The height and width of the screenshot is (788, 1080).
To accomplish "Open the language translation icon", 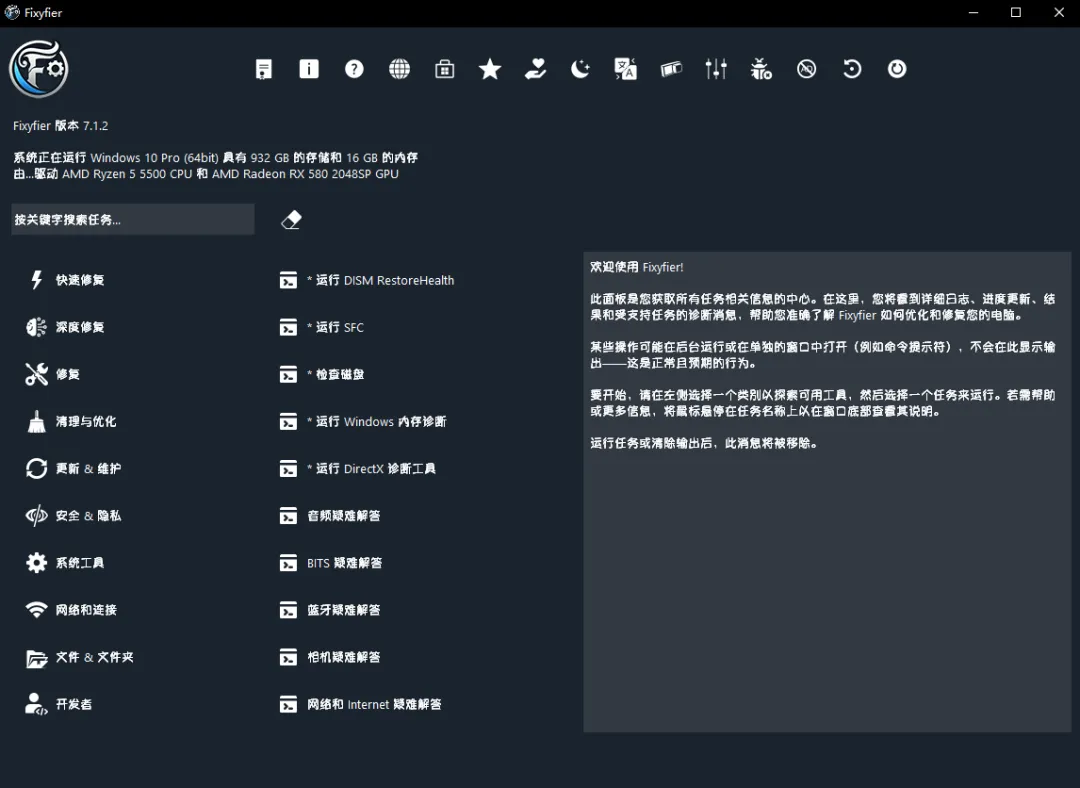I will point(625,69).
